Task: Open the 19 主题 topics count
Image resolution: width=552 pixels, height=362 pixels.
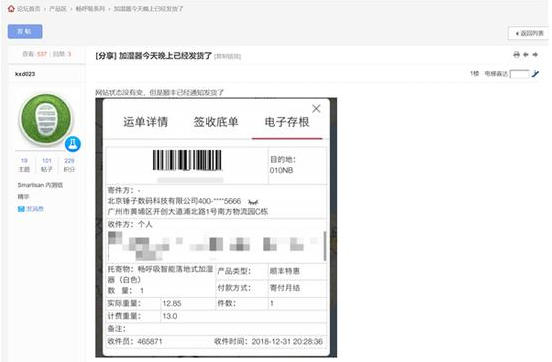Action: pos(24,165)
